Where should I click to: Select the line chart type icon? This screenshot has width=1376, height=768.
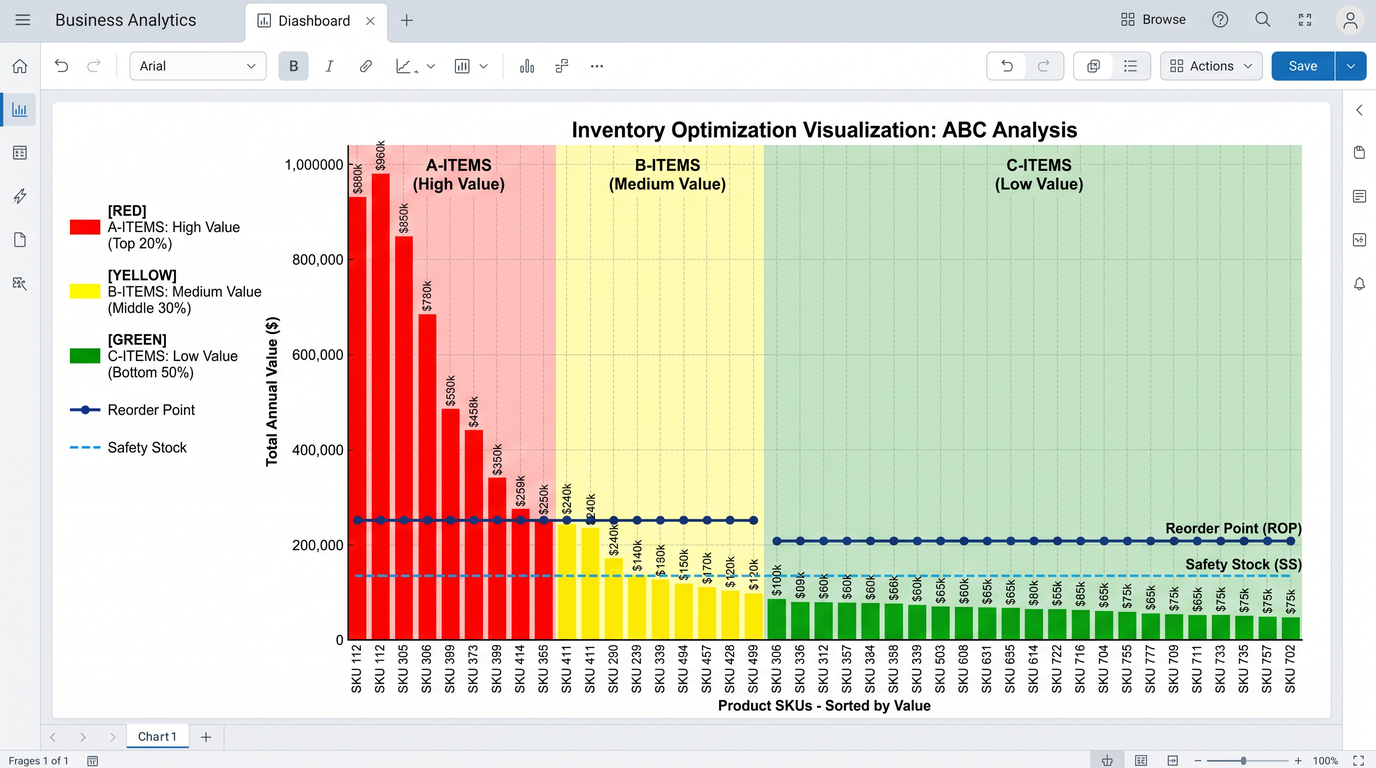[x=405, y=66]
